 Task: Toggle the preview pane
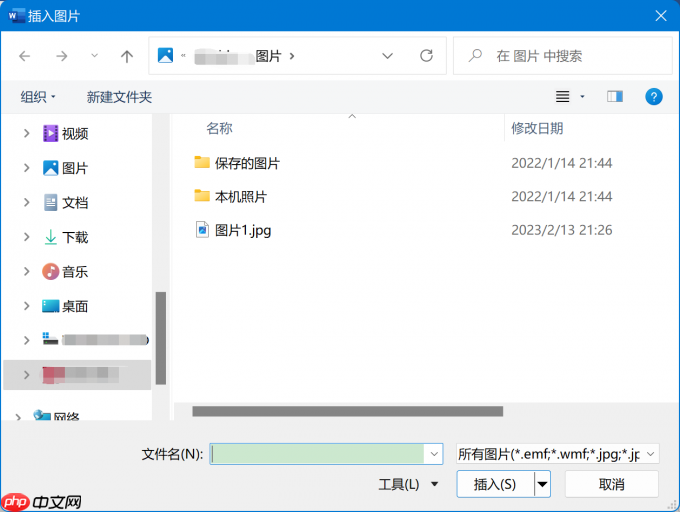615,96
